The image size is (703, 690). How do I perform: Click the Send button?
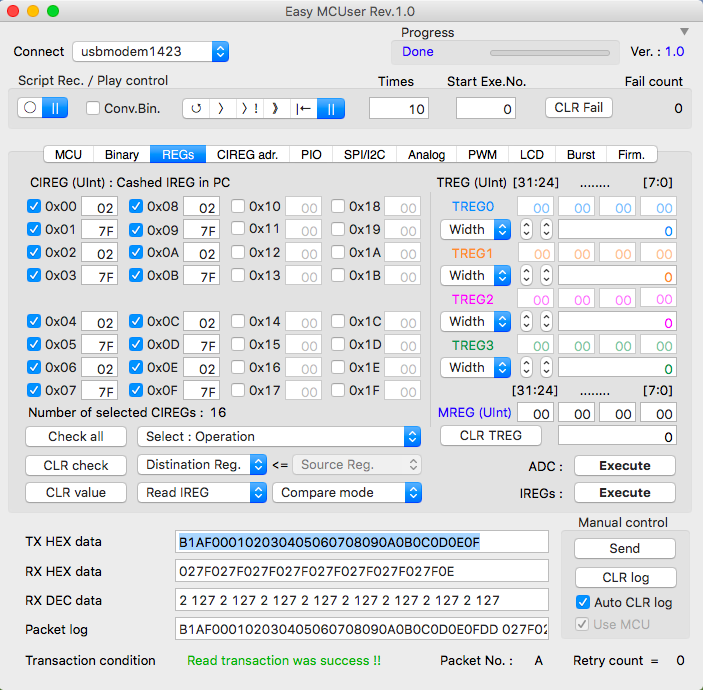tap(625, 548)
